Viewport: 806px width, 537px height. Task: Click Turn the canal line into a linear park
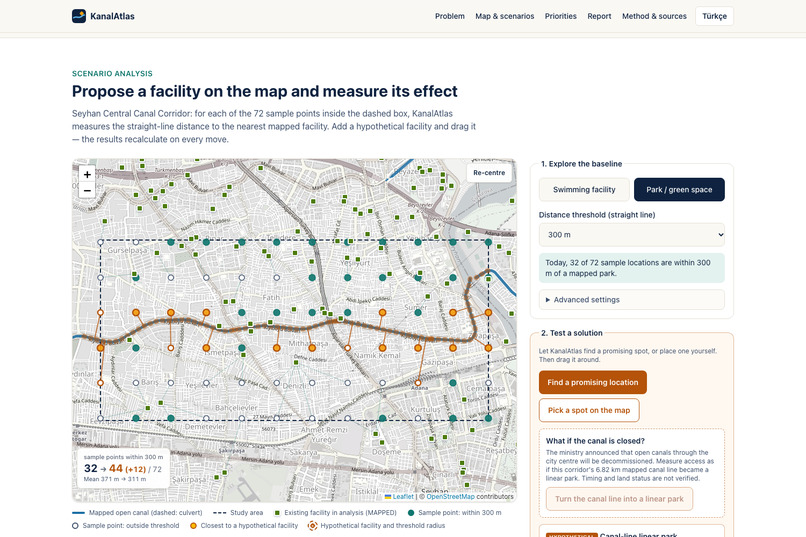[619, 499]
